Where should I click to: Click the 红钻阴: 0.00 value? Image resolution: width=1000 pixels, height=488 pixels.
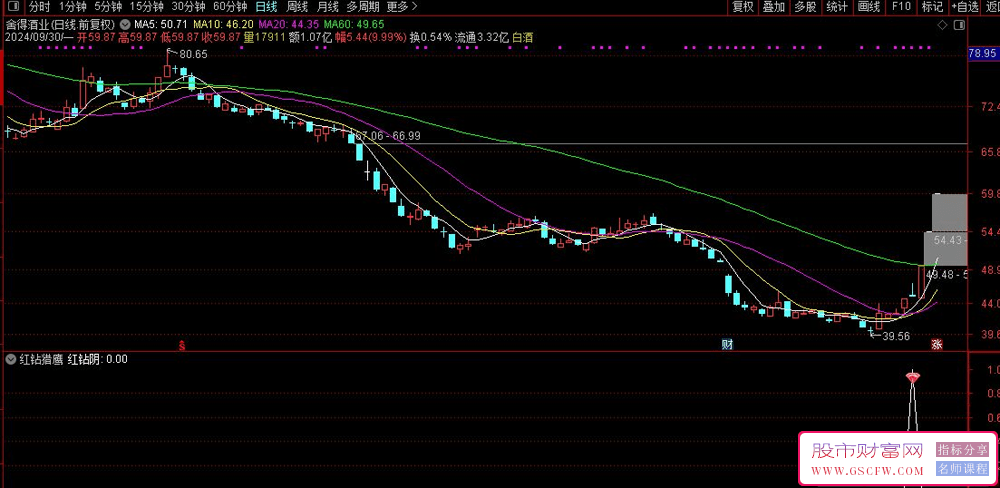click(x=98, y=359)
